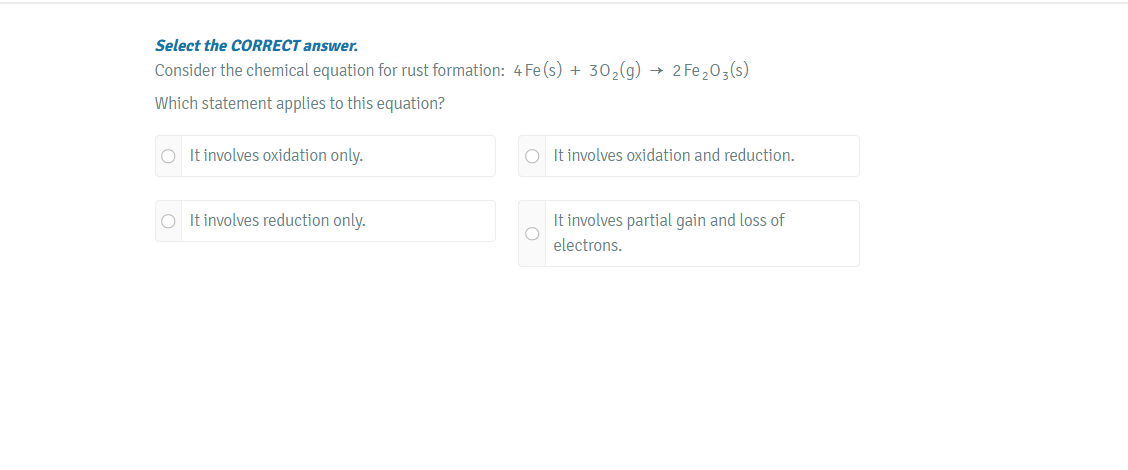Pick the "partial gain and loss of electrons" radio button
The height and width of the screenshot is (470, 1128).
532,233
